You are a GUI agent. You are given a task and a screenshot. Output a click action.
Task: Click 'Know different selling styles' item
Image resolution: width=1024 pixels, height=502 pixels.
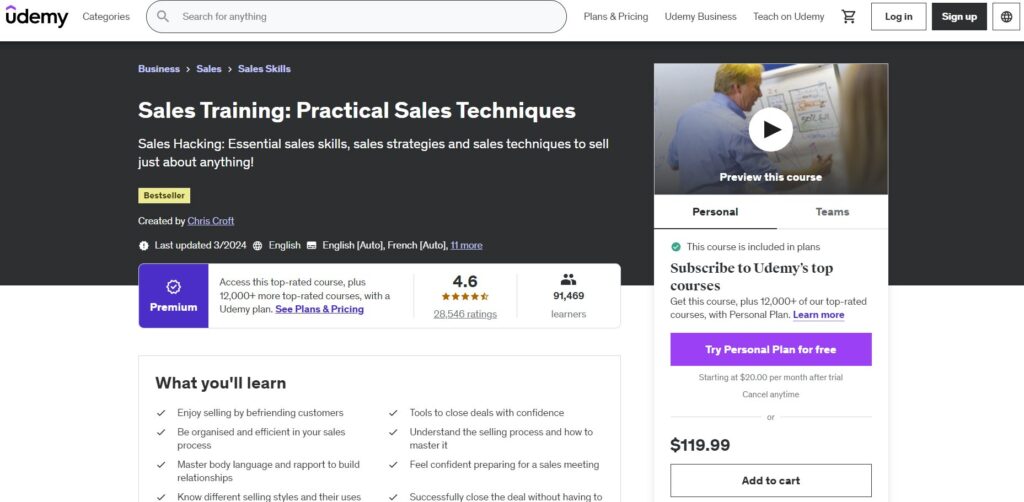pyautogui.click(x=269, y=497)
